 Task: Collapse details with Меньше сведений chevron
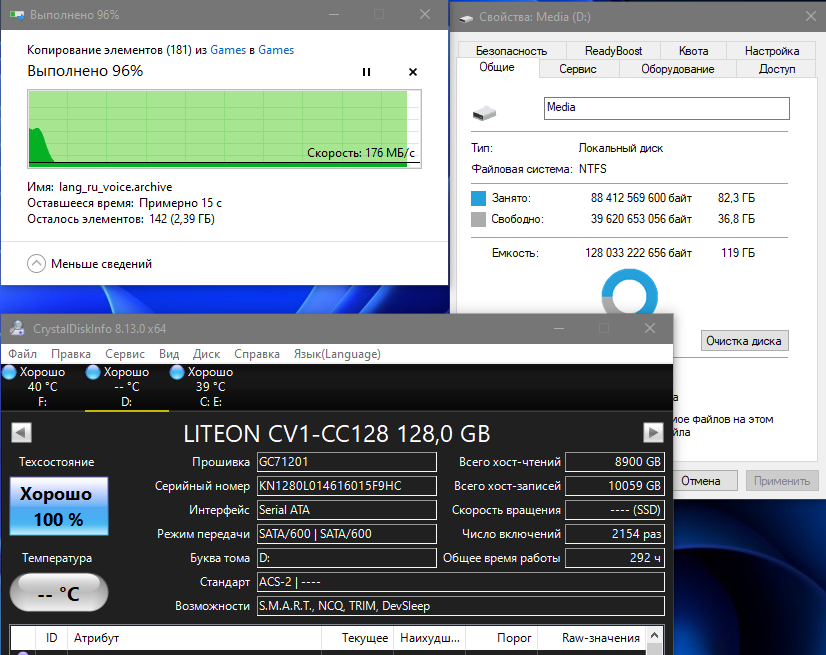point(36,263)
